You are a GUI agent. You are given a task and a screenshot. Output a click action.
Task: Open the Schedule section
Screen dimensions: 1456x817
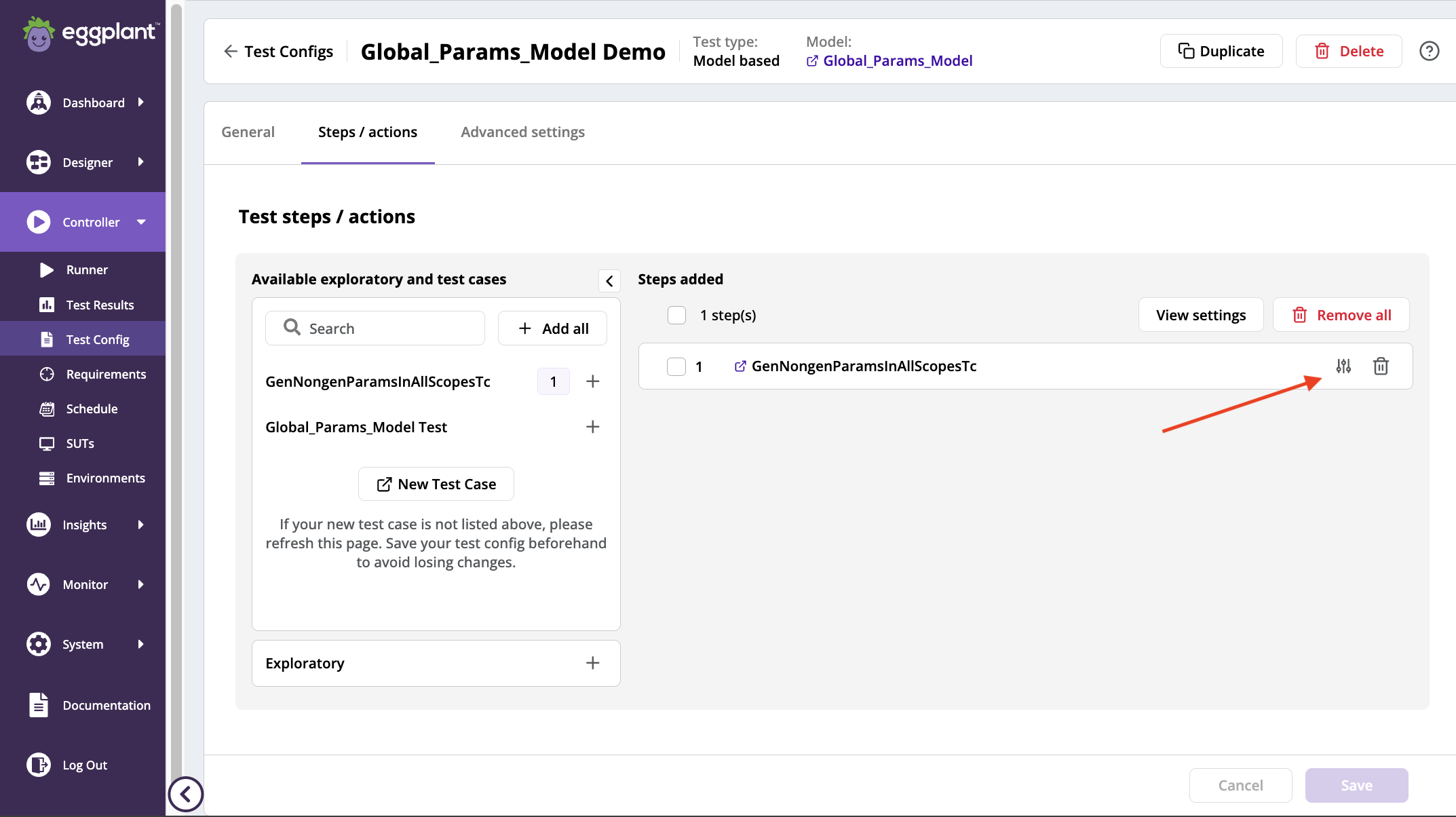coord(92,408)
